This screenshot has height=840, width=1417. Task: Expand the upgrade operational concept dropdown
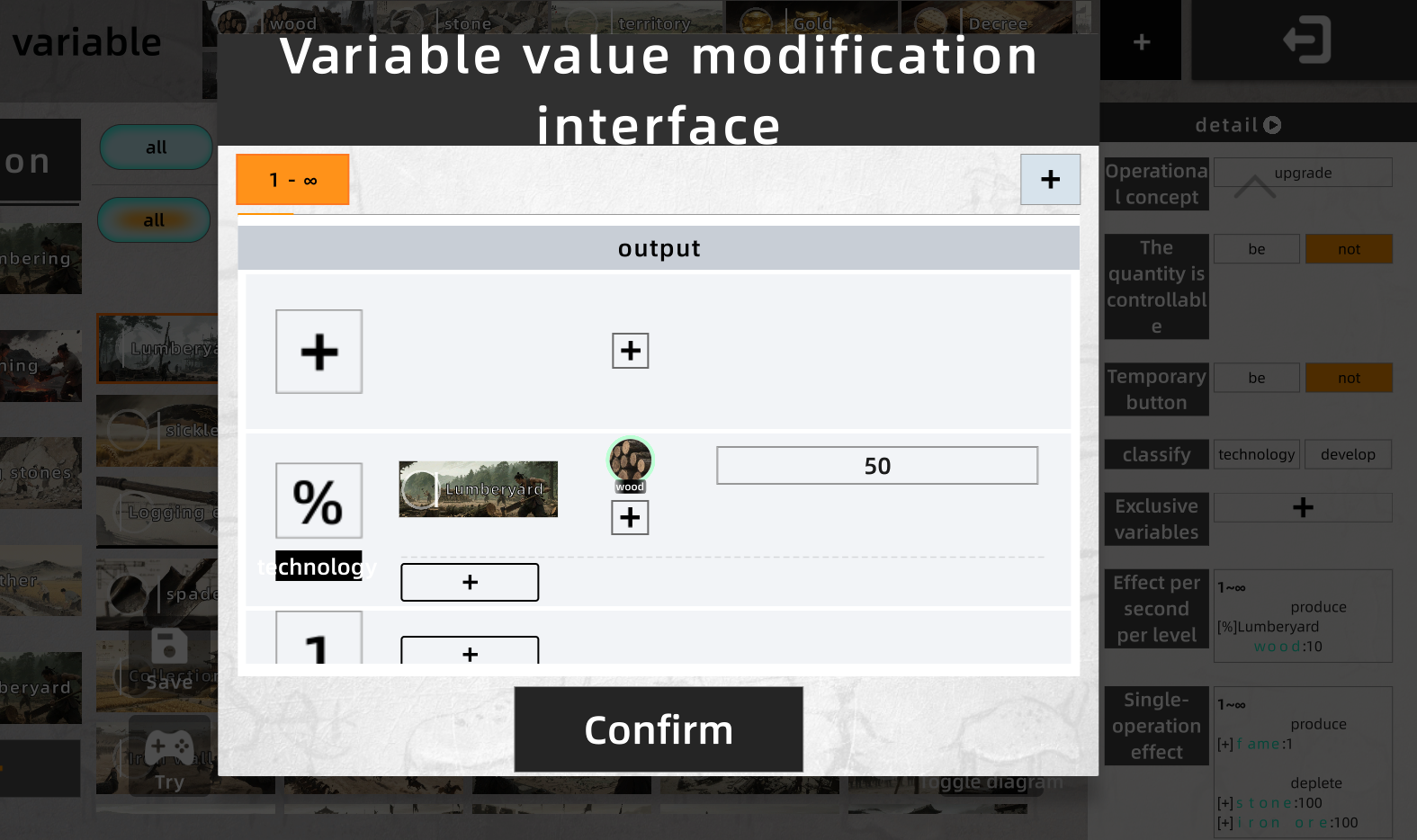[1302, 173]
